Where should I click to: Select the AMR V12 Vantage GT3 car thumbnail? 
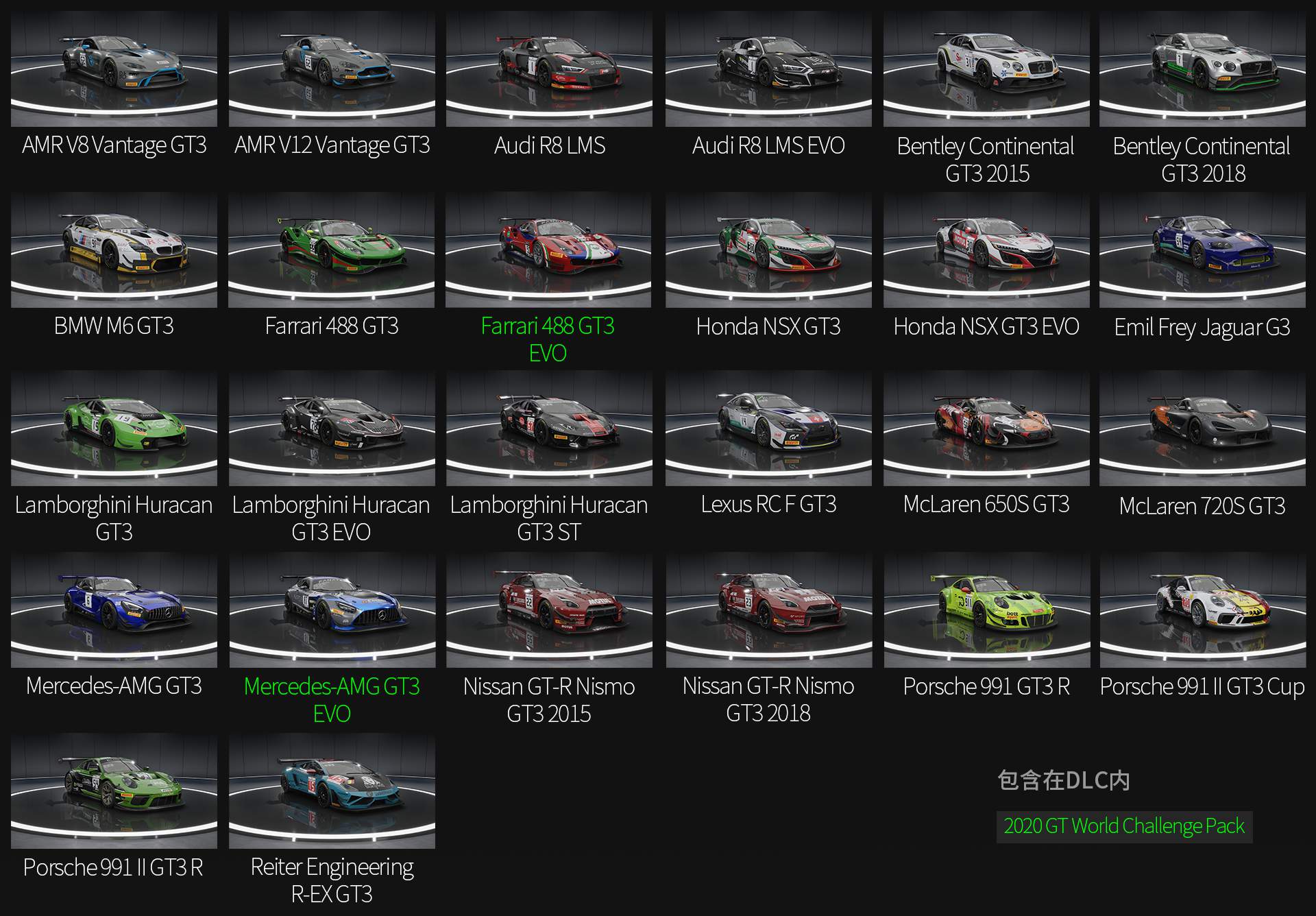(x=332, y=69)
